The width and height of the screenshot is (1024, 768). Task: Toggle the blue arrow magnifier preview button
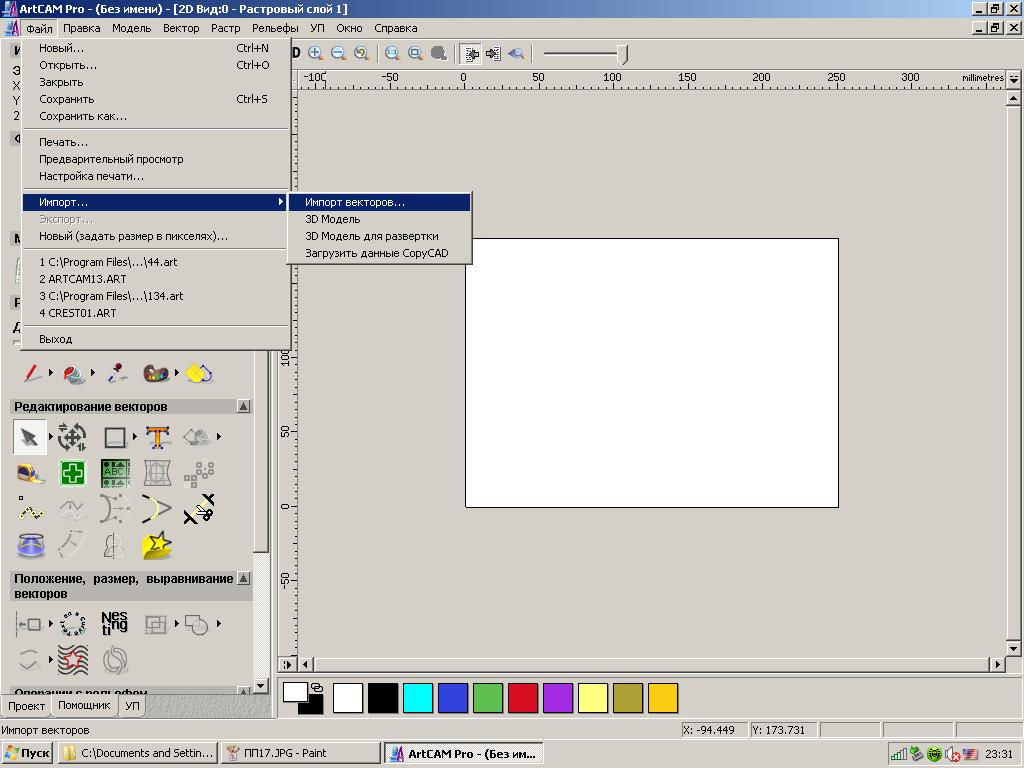(x=516, y=54)
